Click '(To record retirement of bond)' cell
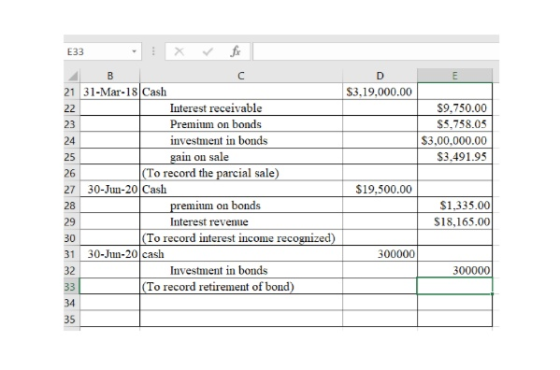 (x=241, y=286)
